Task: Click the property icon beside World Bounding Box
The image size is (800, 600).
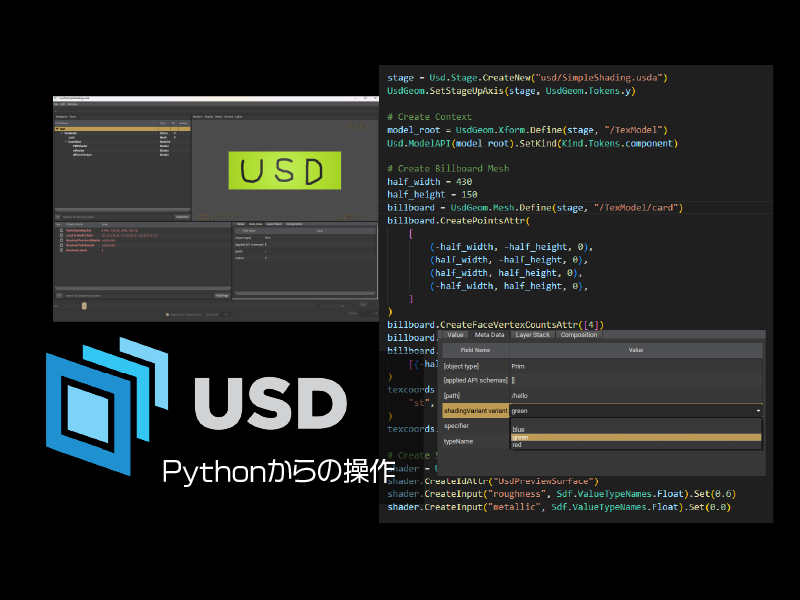Action: coord(59,230)
